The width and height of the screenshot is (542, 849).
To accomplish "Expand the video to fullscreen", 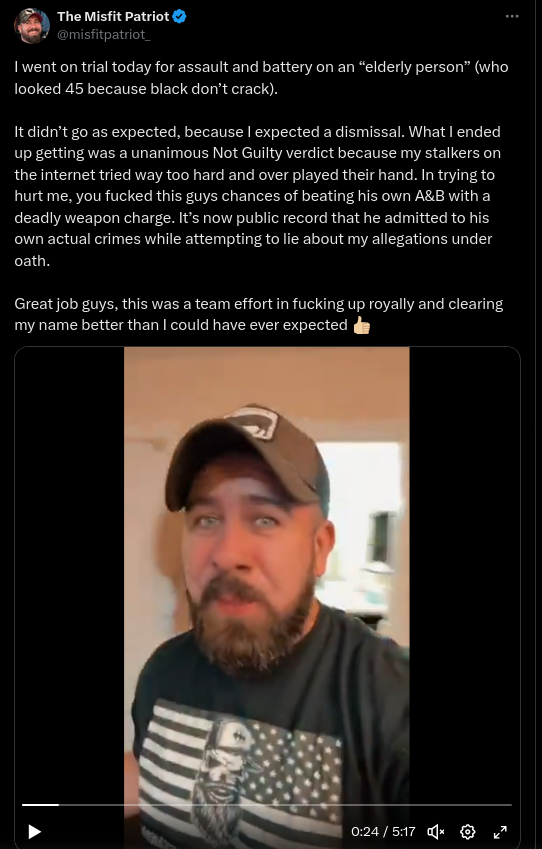I will point(500,831).
